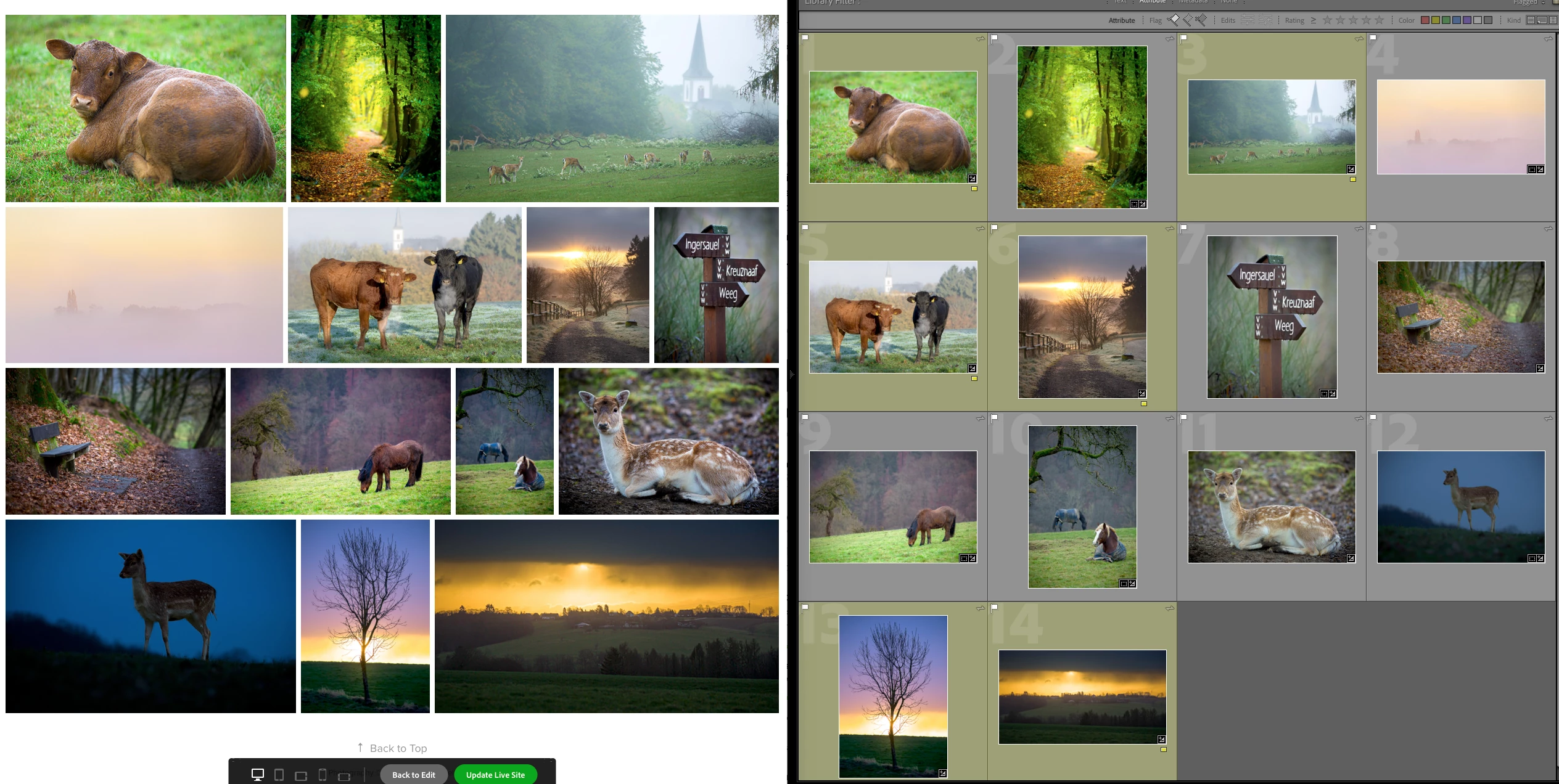The height and width of the screenshot is (784, 1559).
Task: Toggle flag on cow thumbnail cell 1
Action: click(x=805, y=38)
